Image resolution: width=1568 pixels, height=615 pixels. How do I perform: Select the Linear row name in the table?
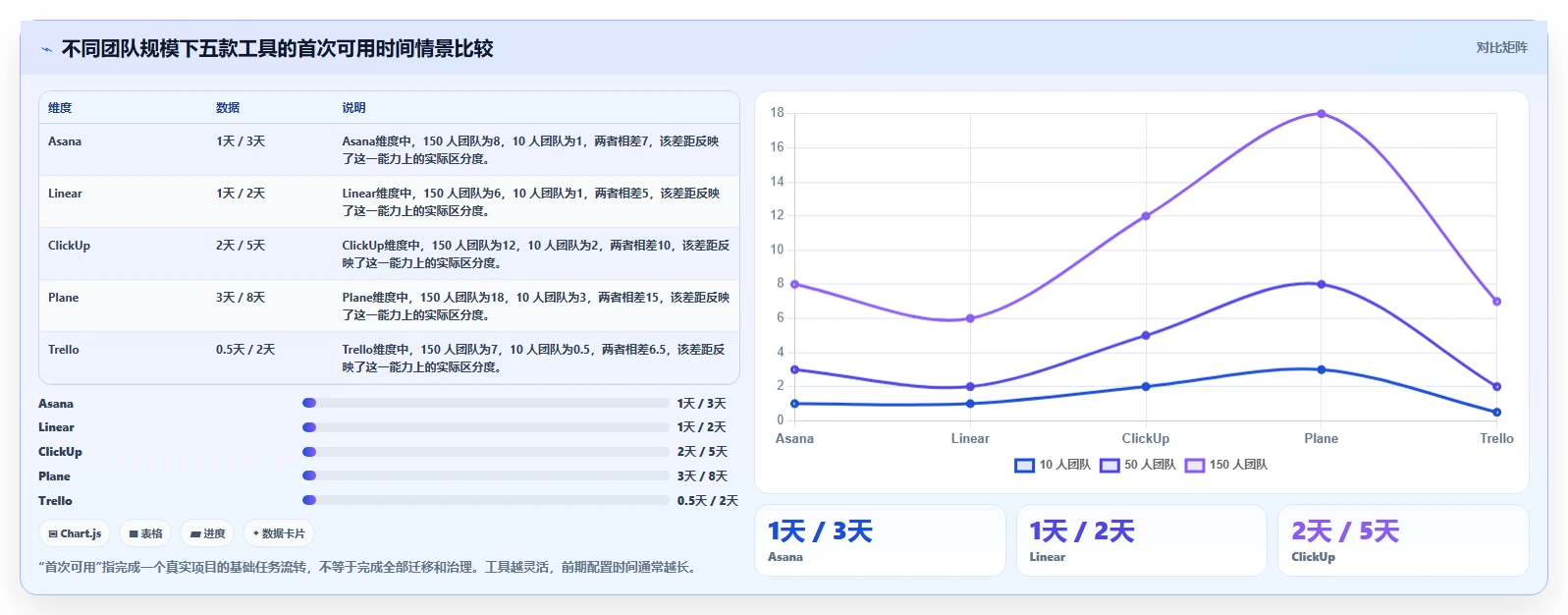click(65, 194)
